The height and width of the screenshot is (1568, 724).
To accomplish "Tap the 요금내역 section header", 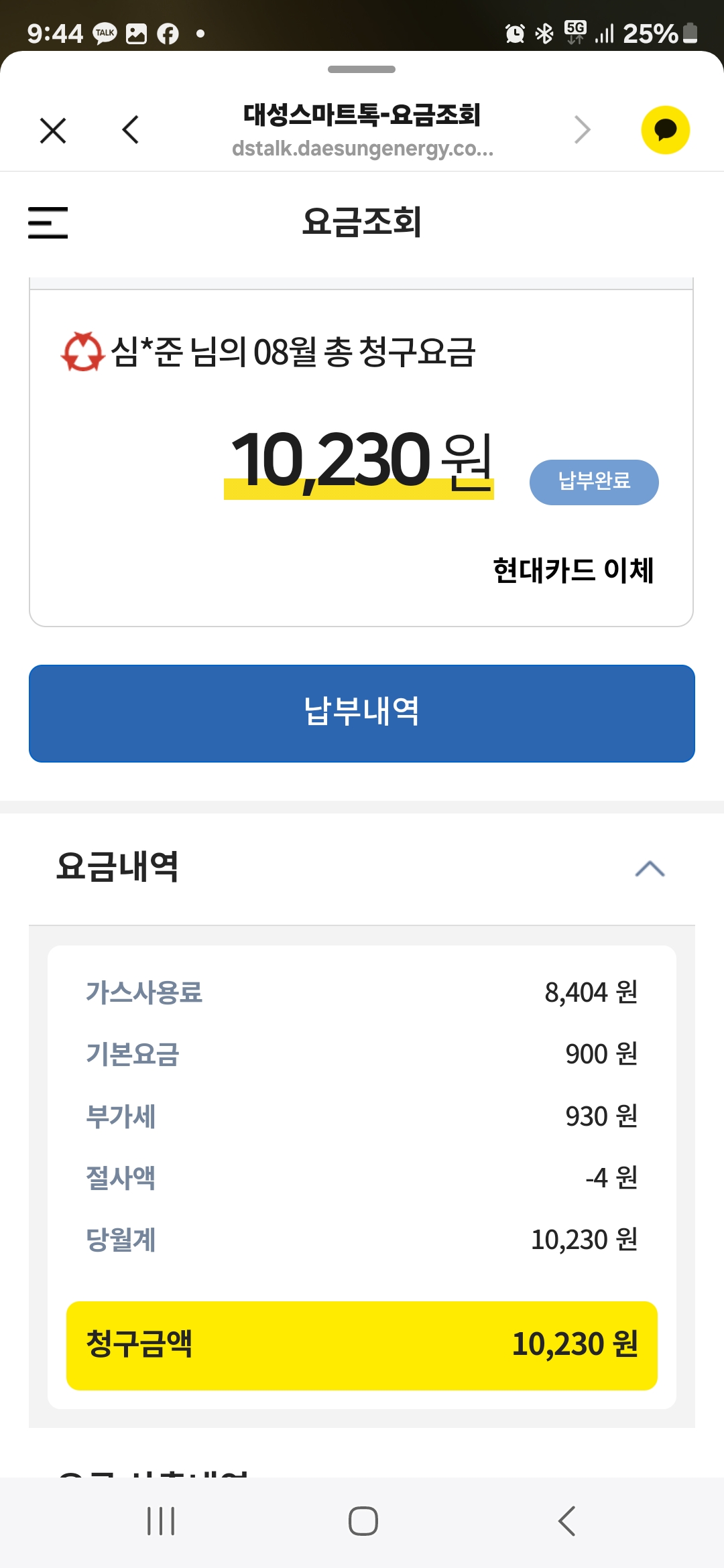I will coord(118,867).
